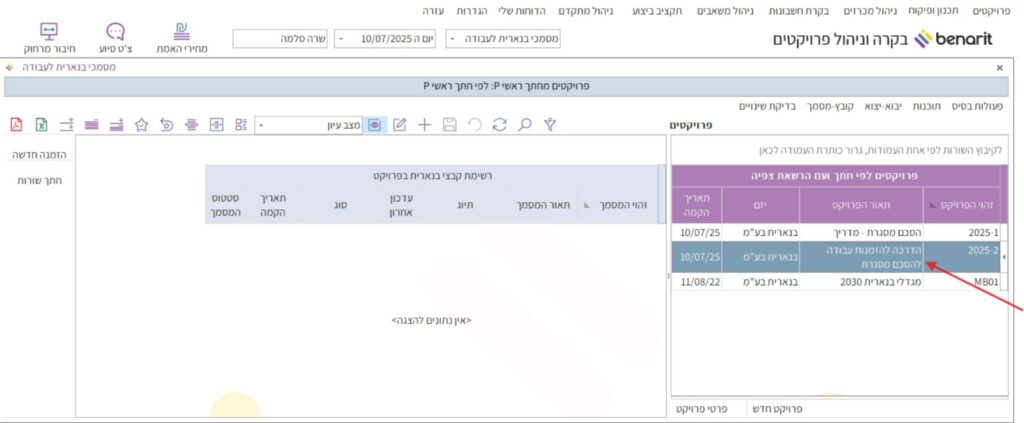
Task: Click the filter funnel icon
Action: [x=549, y=124]
